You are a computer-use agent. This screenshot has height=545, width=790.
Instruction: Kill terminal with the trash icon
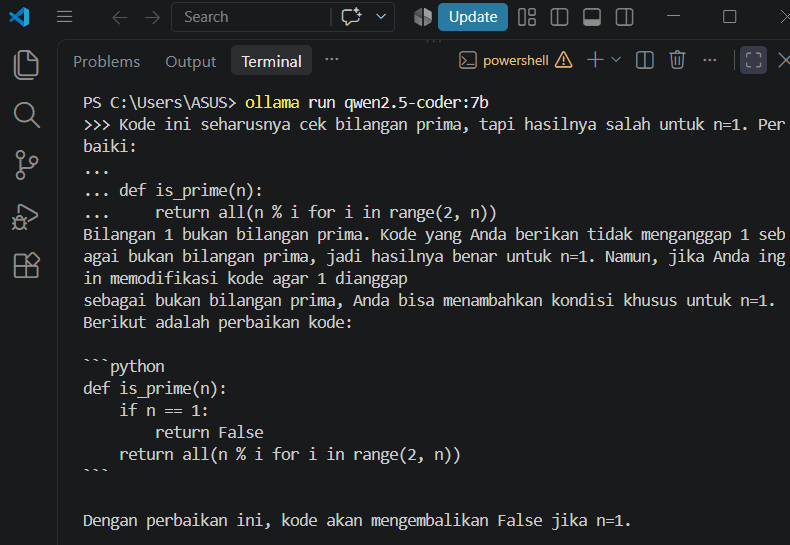tap(677, 60)
